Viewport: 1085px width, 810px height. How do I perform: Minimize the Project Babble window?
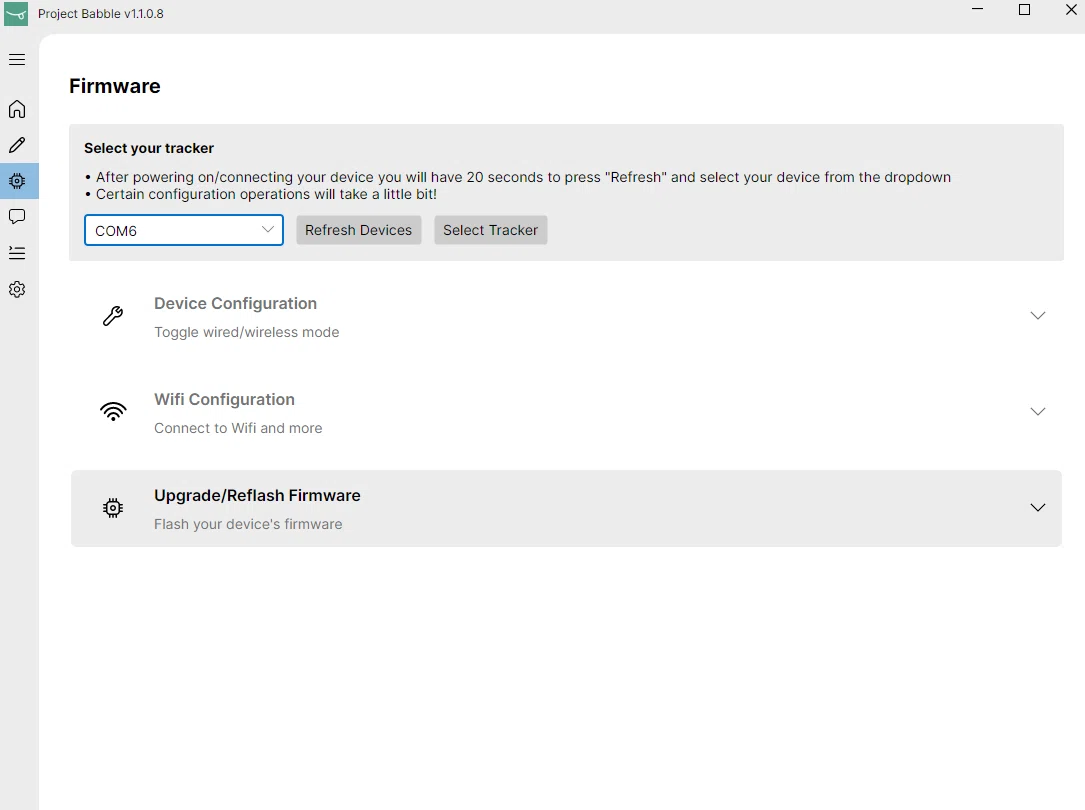(978, 10)
